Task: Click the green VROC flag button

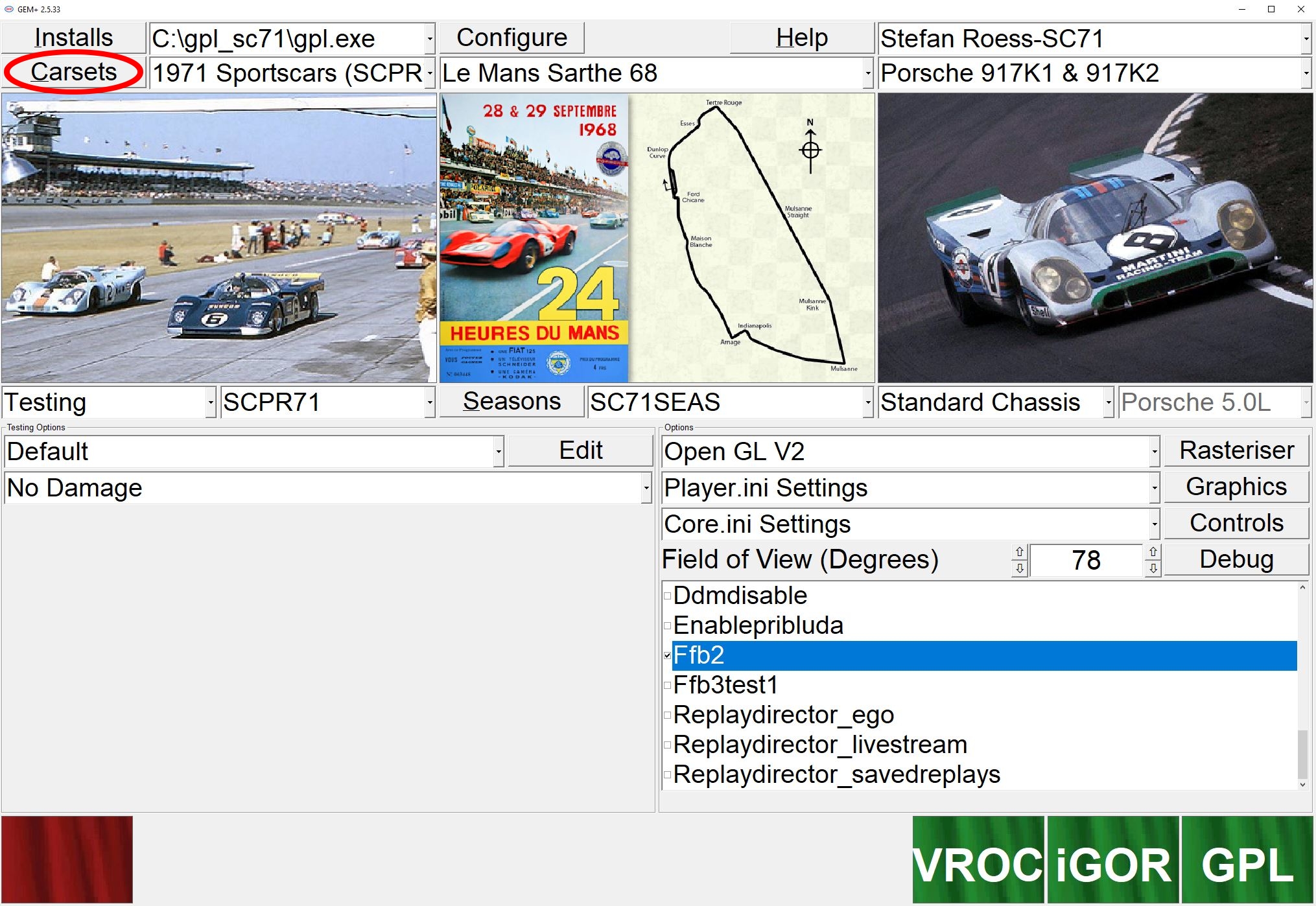Action: 978,859
